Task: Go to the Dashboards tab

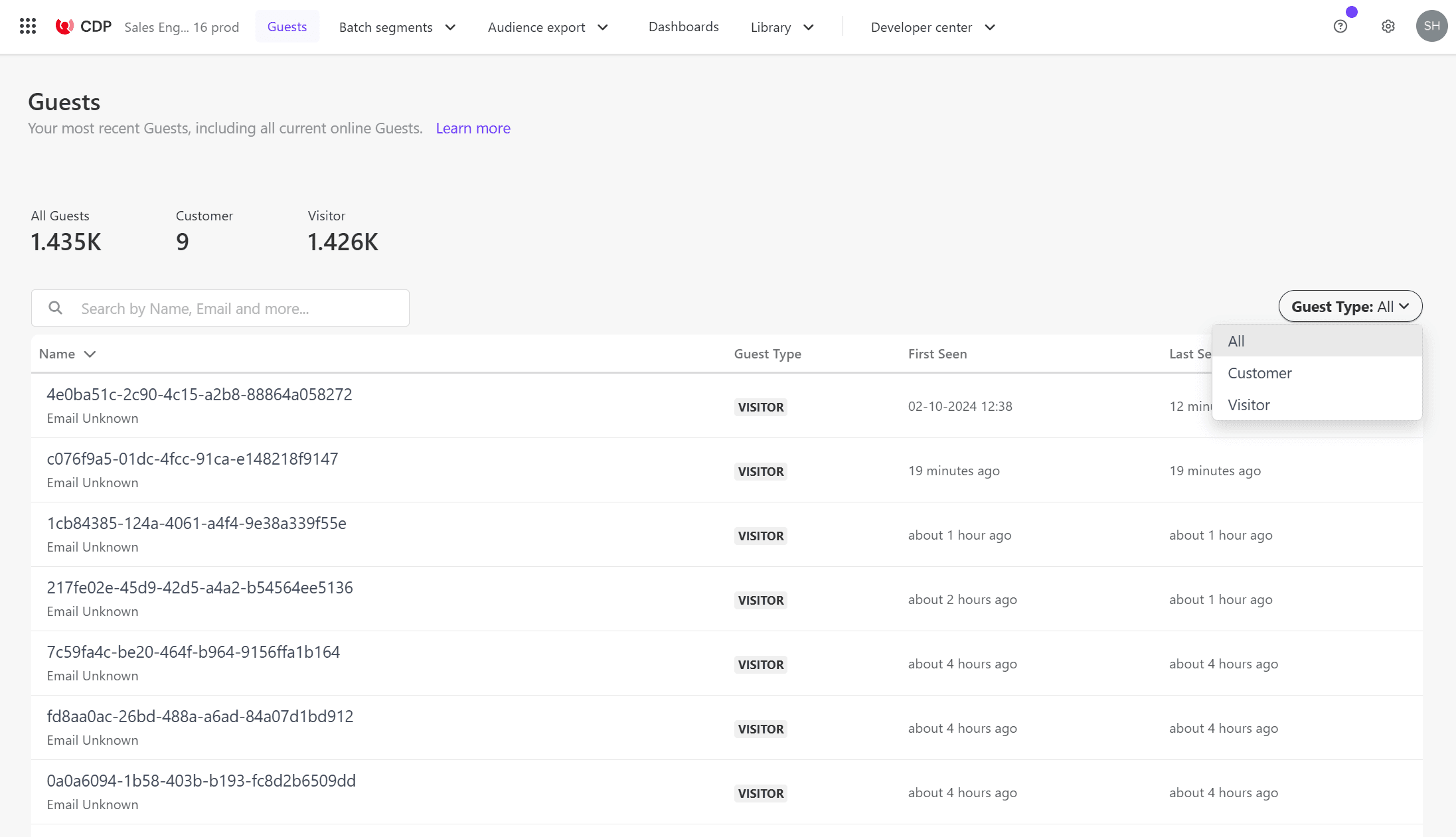Action: [683, 27]
